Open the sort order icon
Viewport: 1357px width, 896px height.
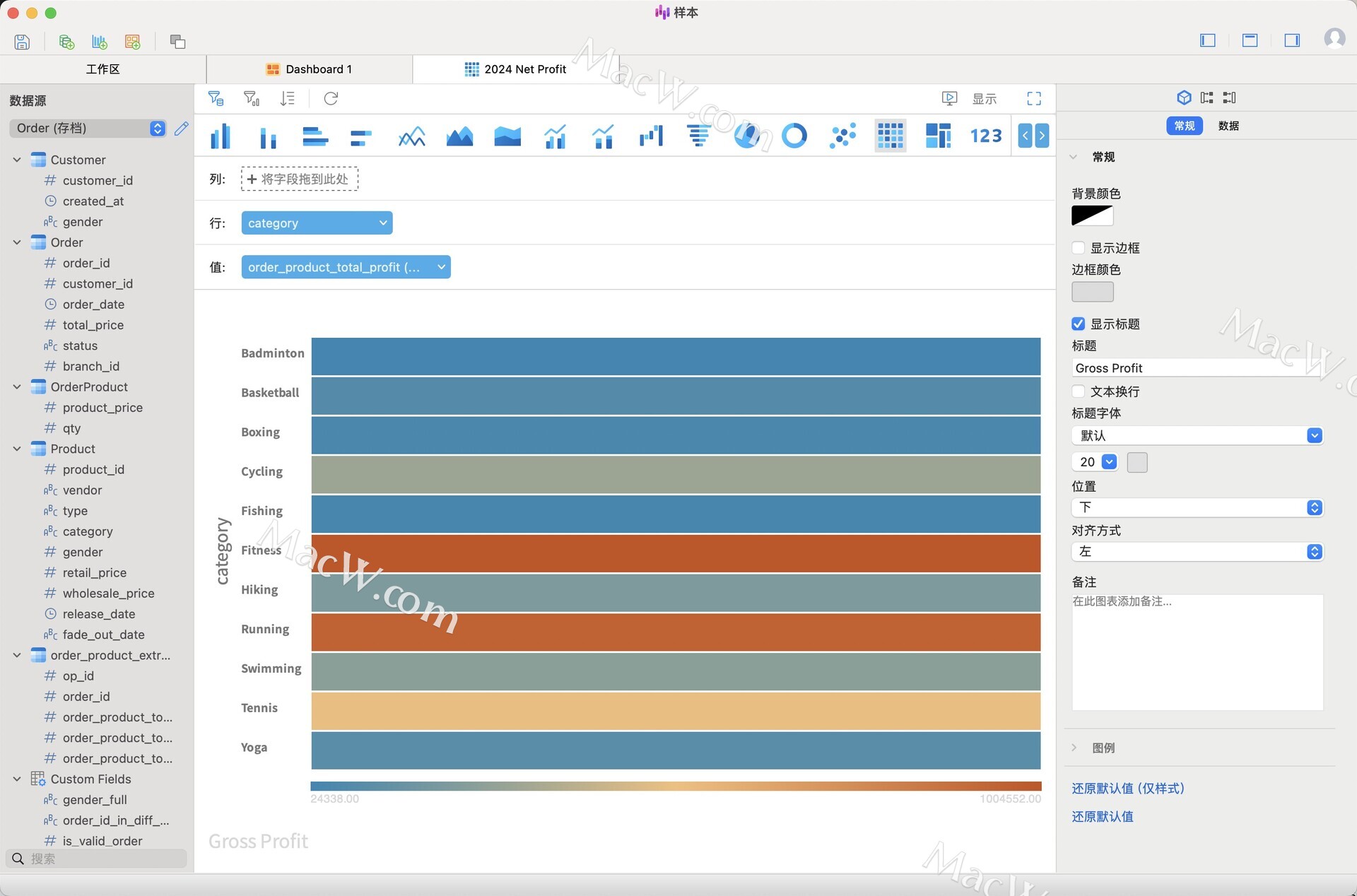click(x=287, y=98)
